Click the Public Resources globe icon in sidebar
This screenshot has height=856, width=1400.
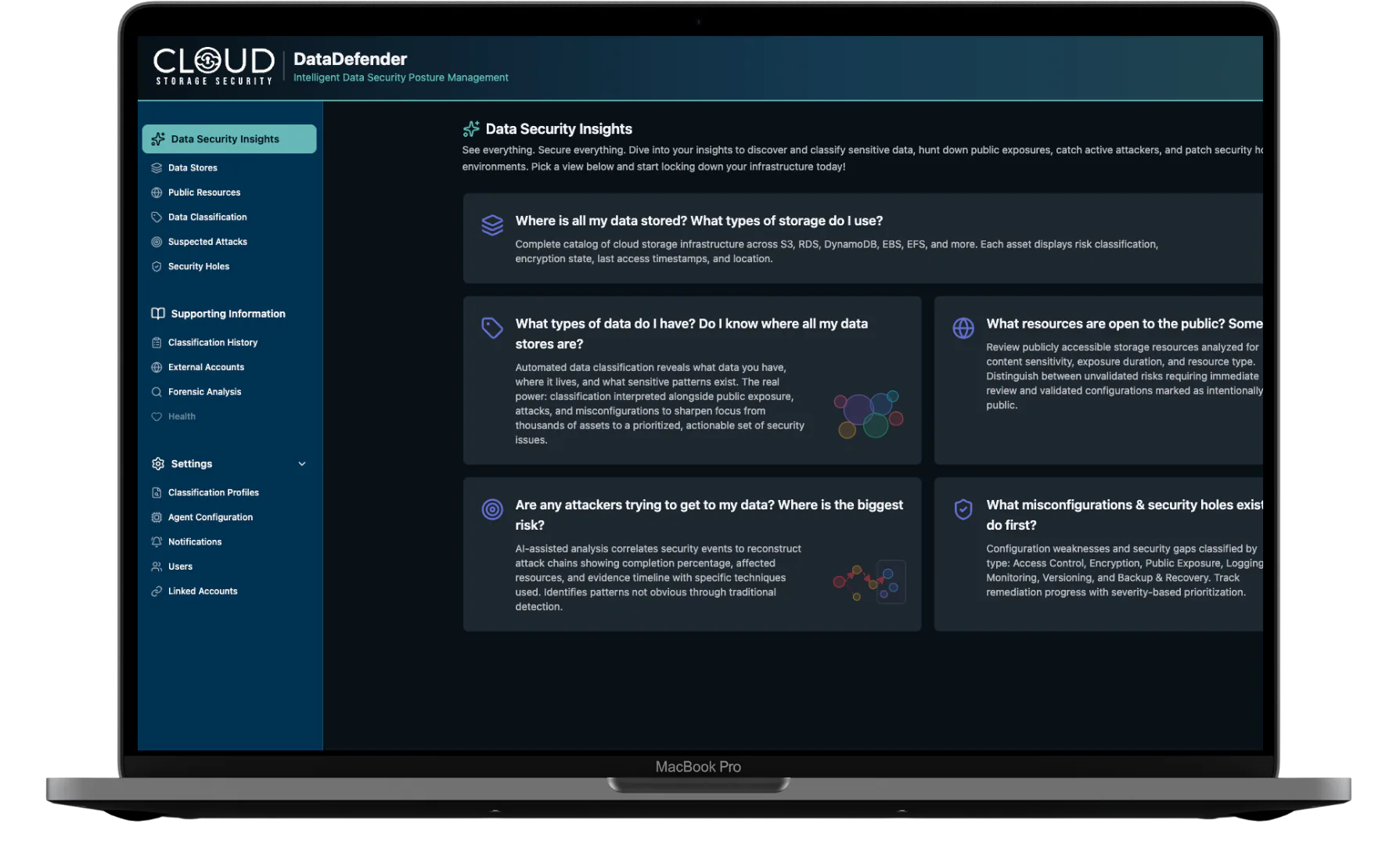(157, 192)
